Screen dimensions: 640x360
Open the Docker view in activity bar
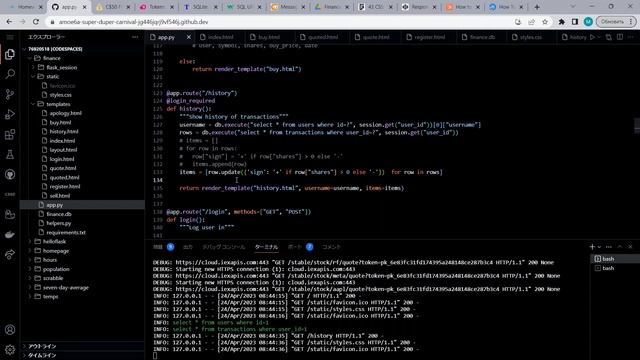(x=10, y=234)
